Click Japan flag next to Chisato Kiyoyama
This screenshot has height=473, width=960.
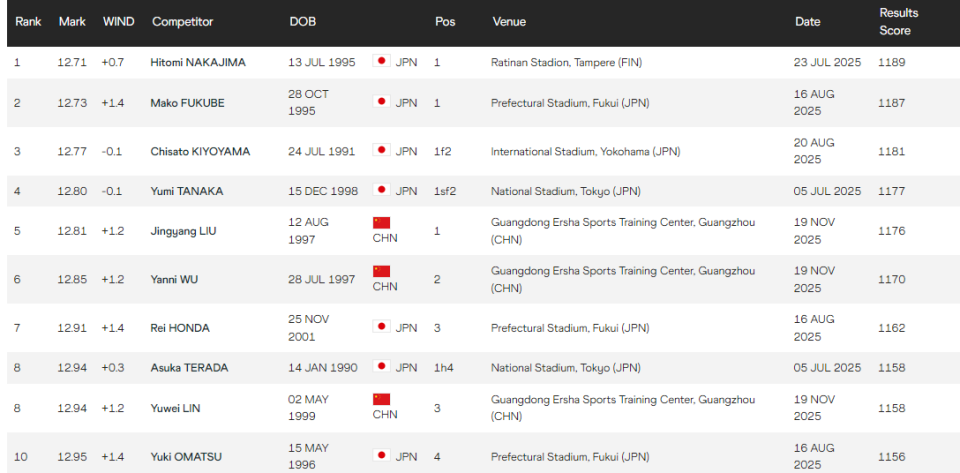click(x=381, y=151)
